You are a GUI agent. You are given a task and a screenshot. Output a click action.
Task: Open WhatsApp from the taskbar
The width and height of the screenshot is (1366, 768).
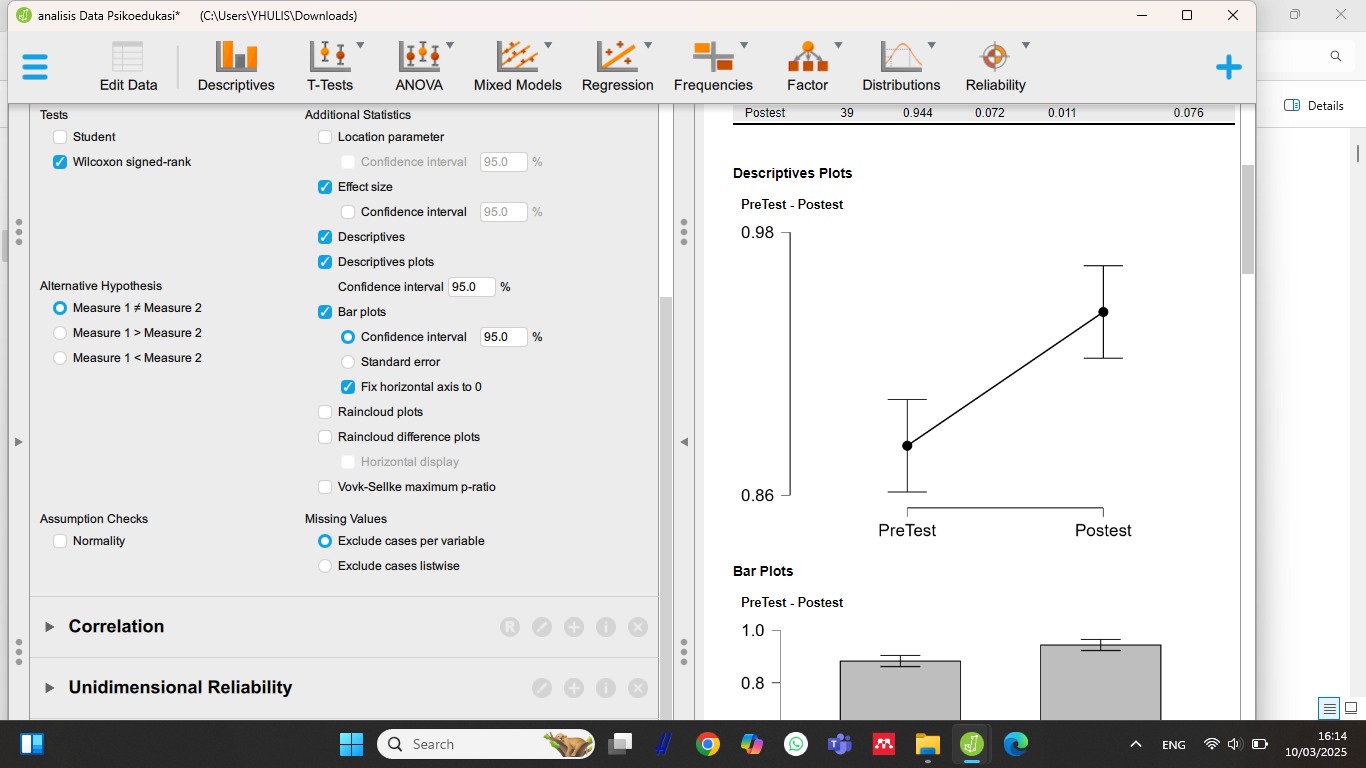pyautogui.click(x=796, y=744)
